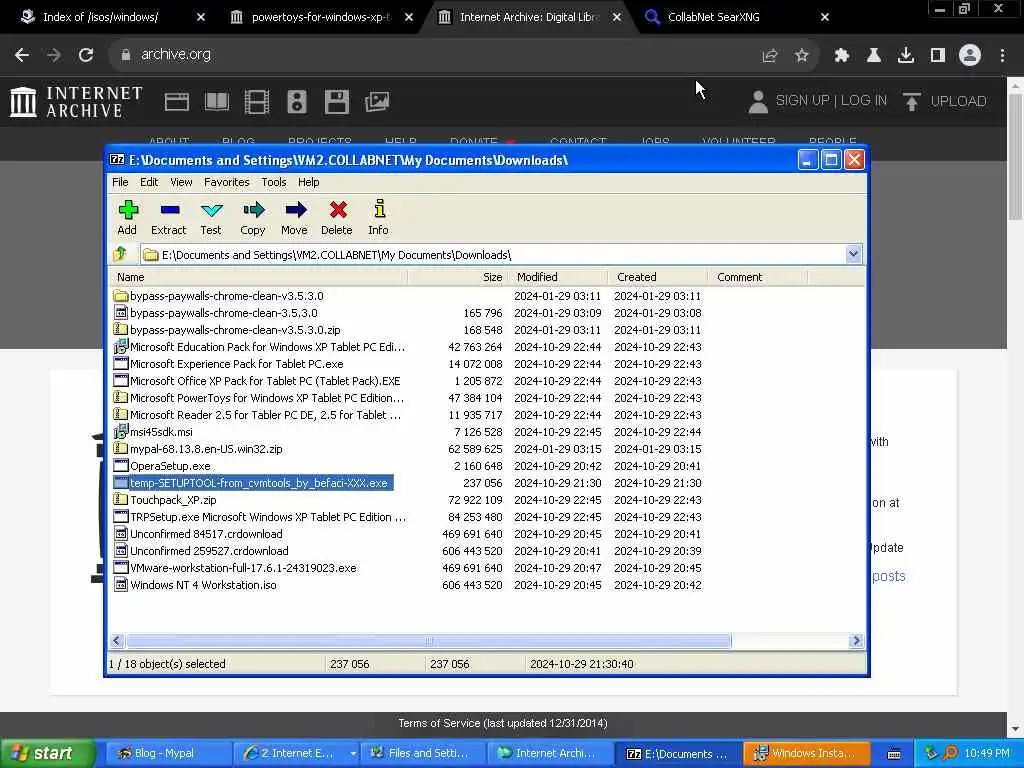Open Internet Archive video film icon

tap(257, 102)
